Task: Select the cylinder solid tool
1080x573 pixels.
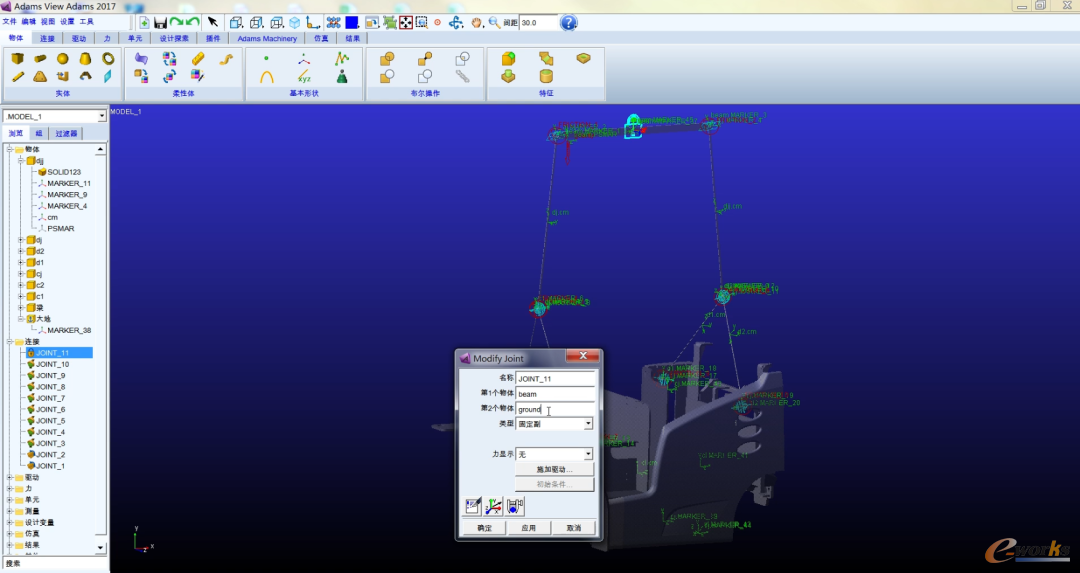Action: click(x=41, y=59)
